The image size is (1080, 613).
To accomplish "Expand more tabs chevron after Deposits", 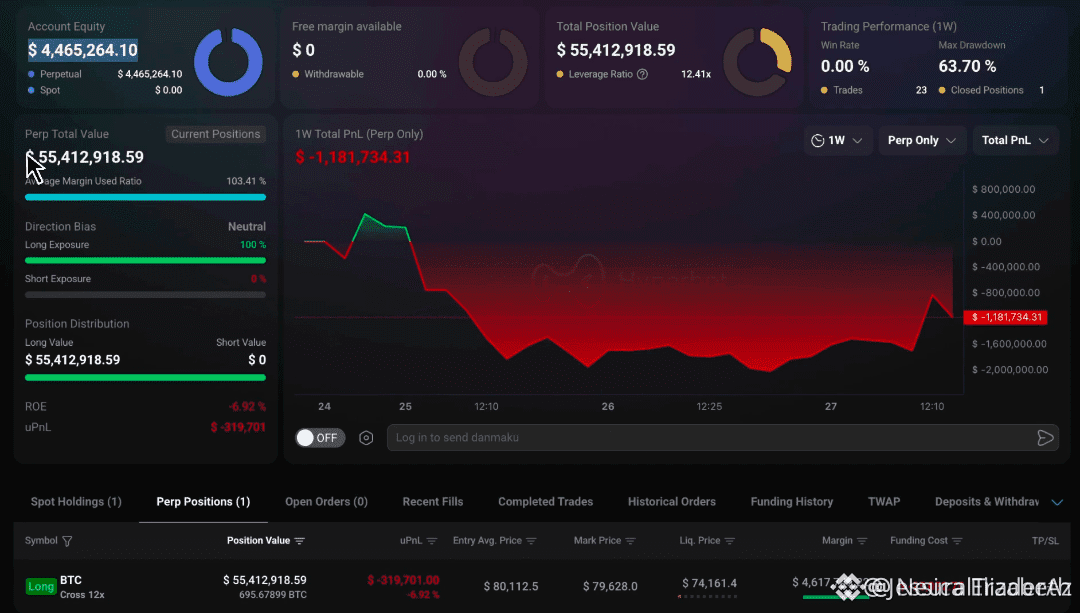I will pyautogui.click(x=1057, y=502).
